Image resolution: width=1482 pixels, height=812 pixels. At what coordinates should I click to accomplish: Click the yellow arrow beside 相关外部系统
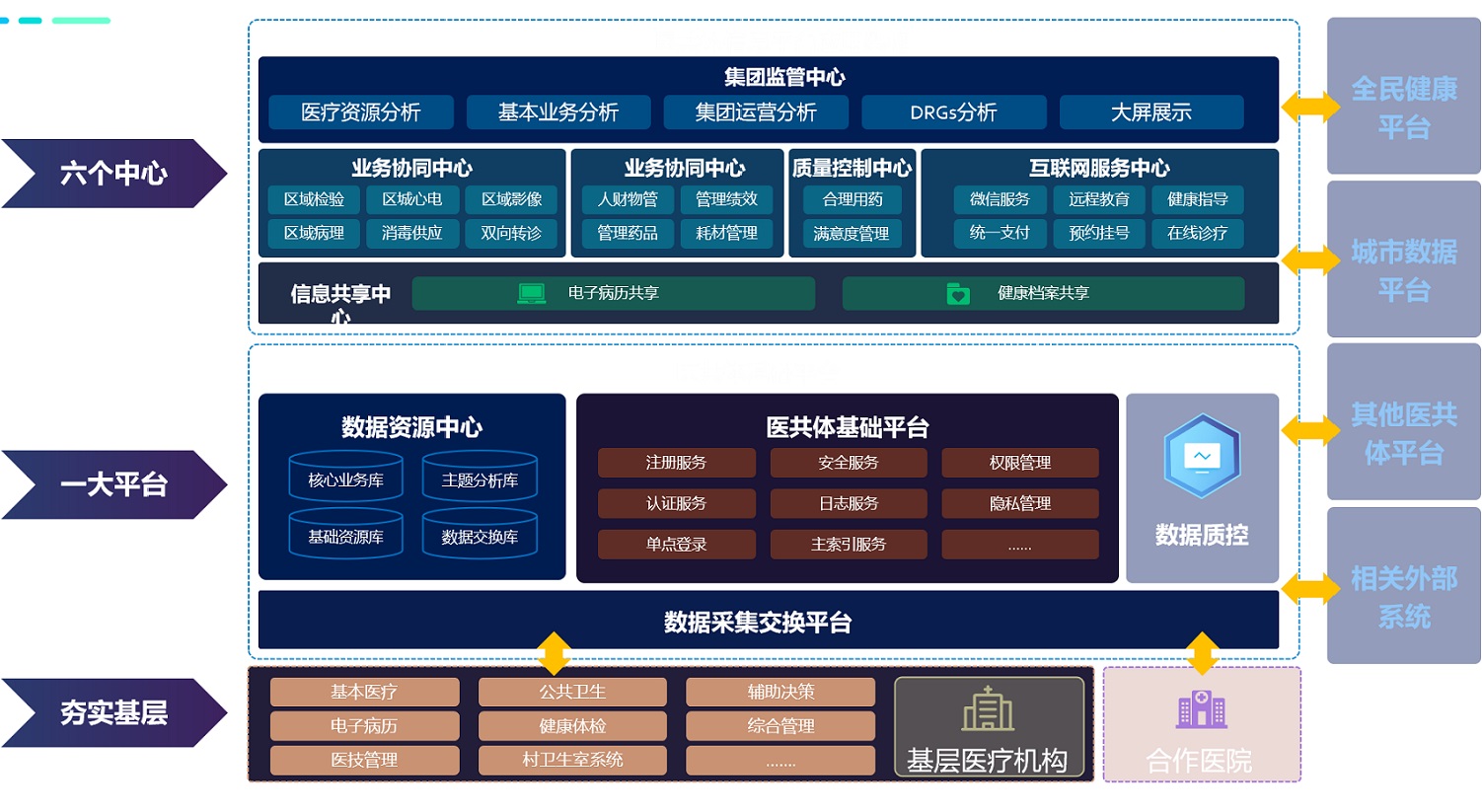1310,589
